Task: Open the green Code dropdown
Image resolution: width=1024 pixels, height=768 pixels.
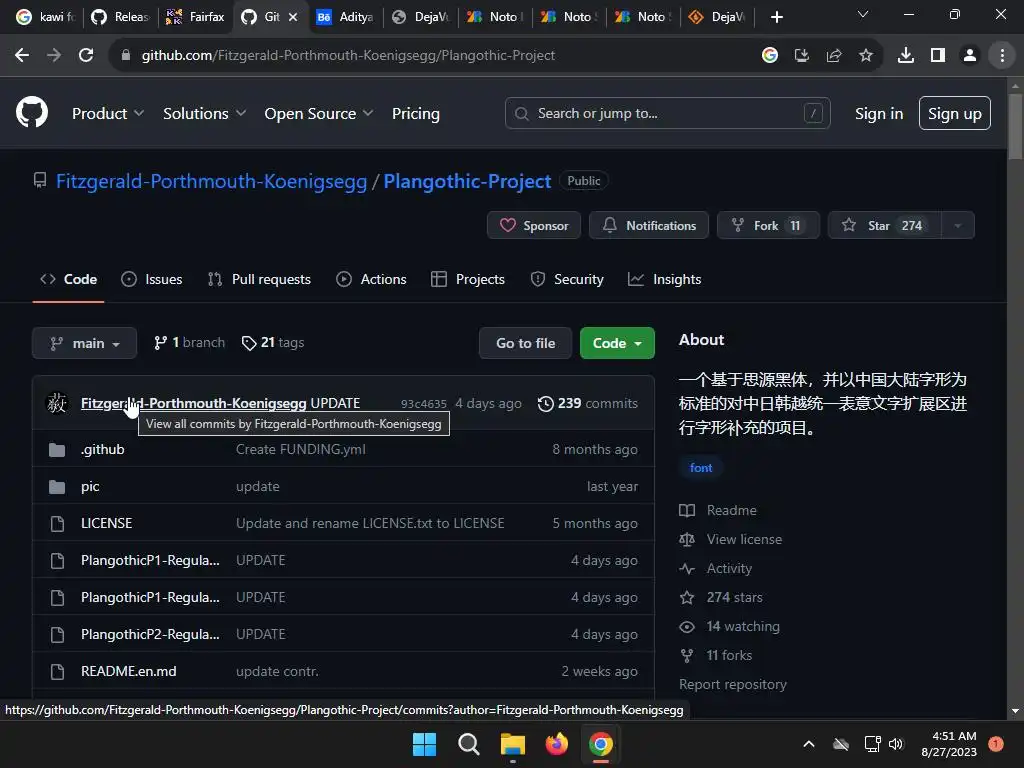Action: pyautogui.click(x=617, y=343)
